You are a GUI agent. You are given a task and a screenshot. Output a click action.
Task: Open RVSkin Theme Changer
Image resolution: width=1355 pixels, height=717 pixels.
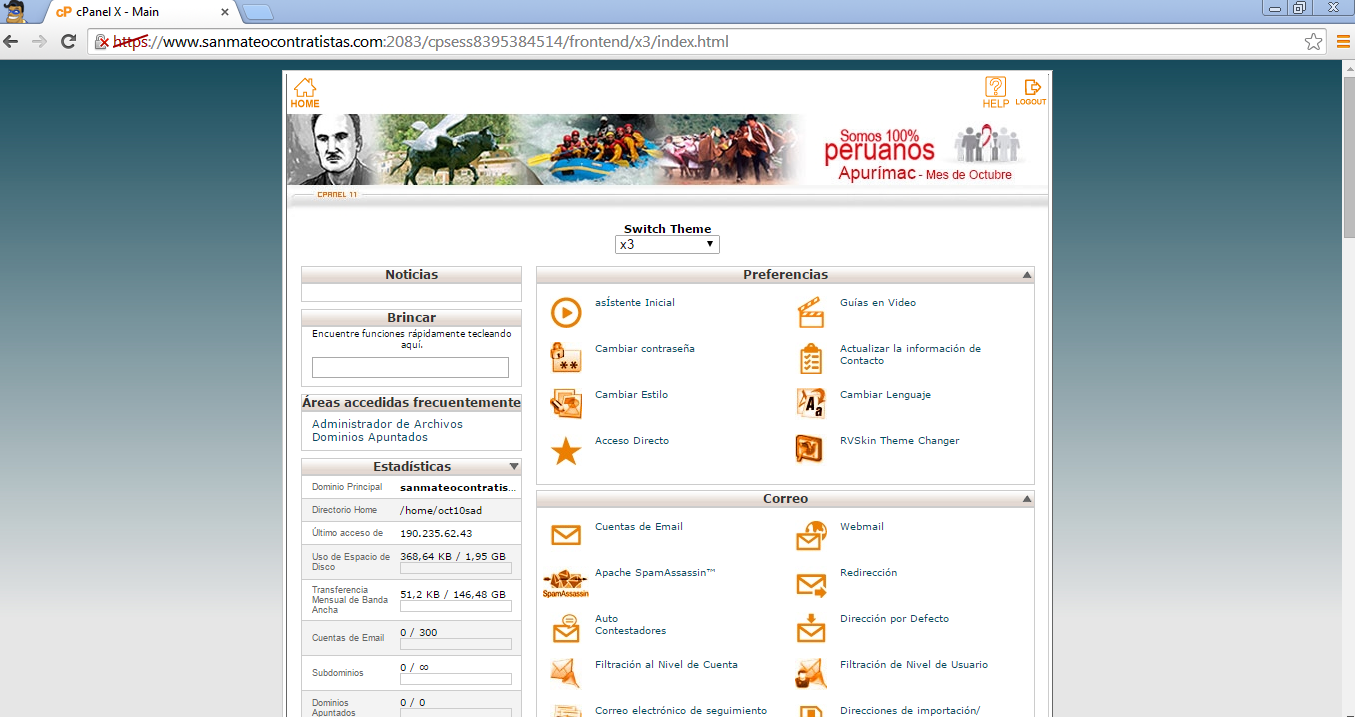(898, 440)
